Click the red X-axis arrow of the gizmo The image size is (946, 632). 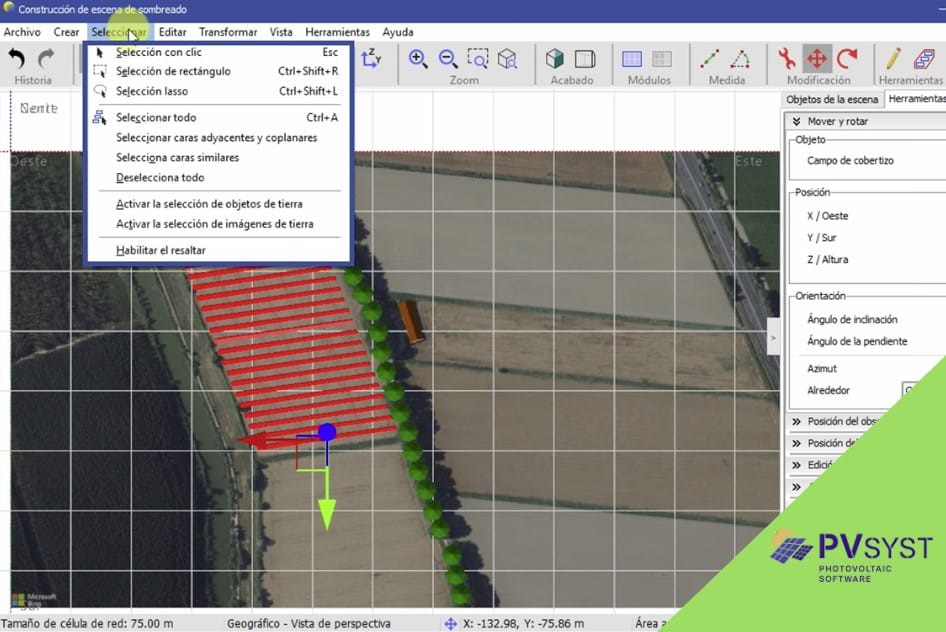[x=255, y=440]
